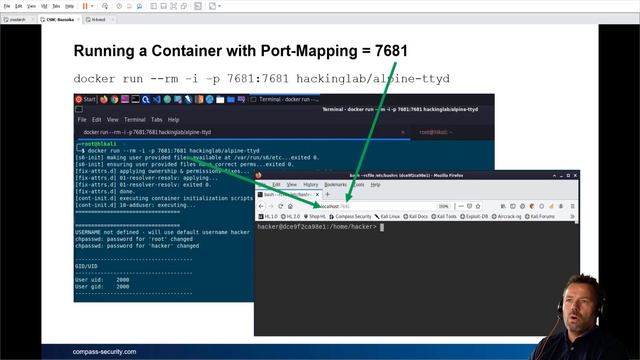Open the VMware Edit menu

[x=19, y=6]
